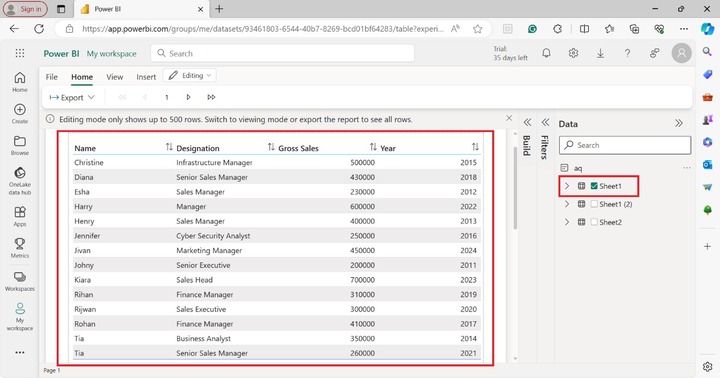Open the Export dropdown
Viewport: 720px width, 378px height.
pos(72,97)
